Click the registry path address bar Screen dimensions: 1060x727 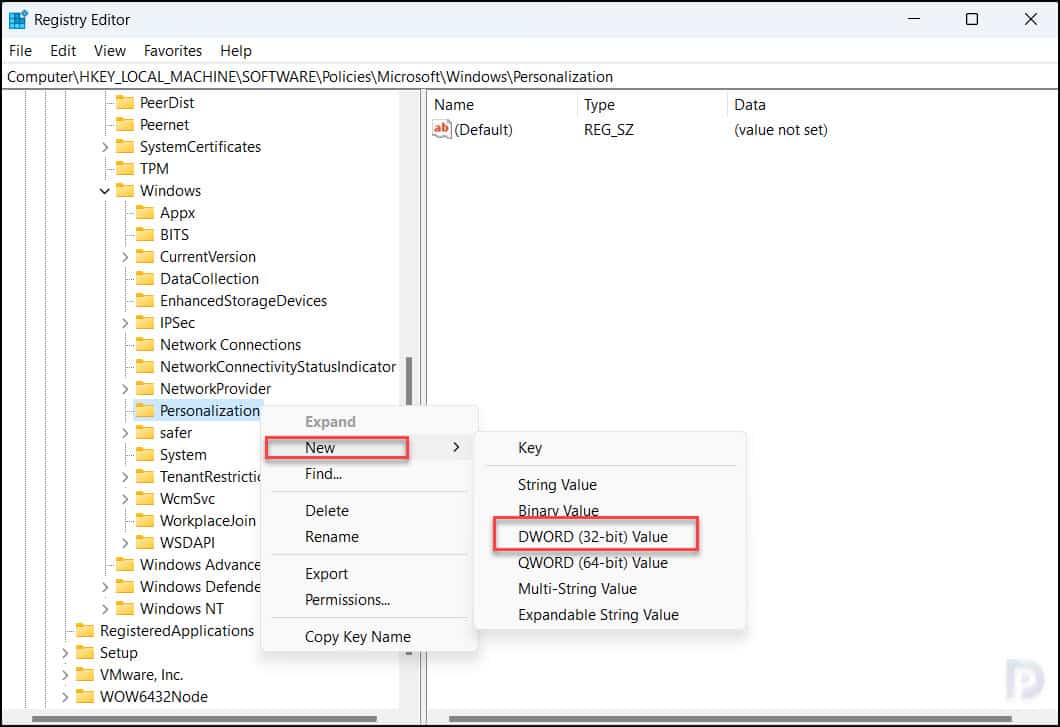click(530, 76)
